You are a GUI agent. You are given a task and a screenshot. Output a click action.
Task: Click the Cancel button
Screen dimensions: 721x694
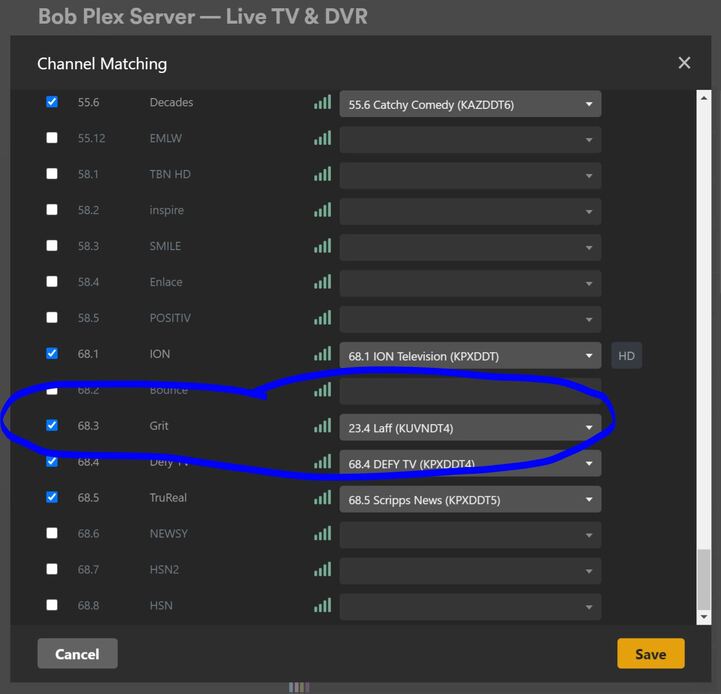coord(77,654)
